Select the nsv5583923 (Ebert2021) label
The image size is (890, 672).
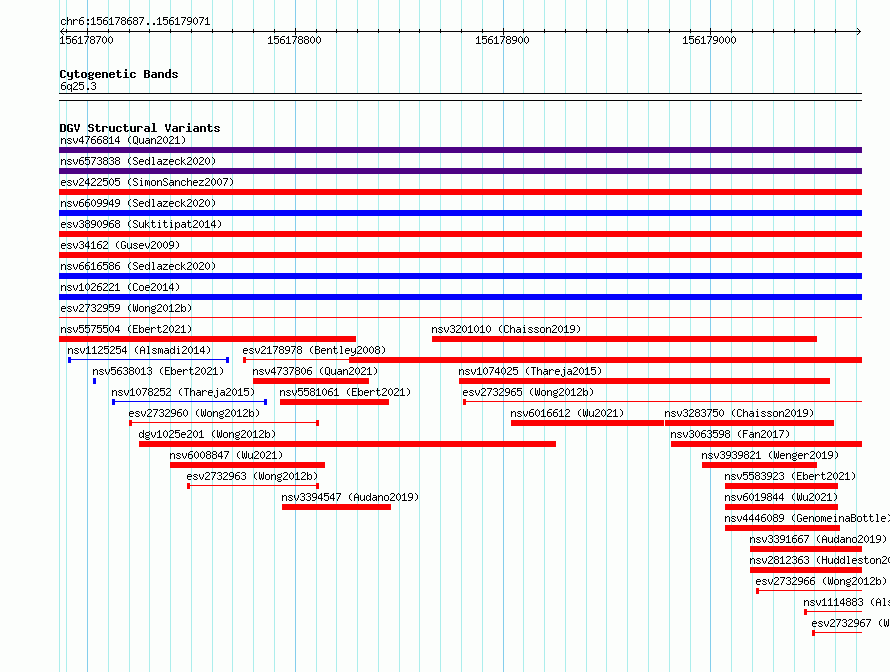[x=790, y=476]
